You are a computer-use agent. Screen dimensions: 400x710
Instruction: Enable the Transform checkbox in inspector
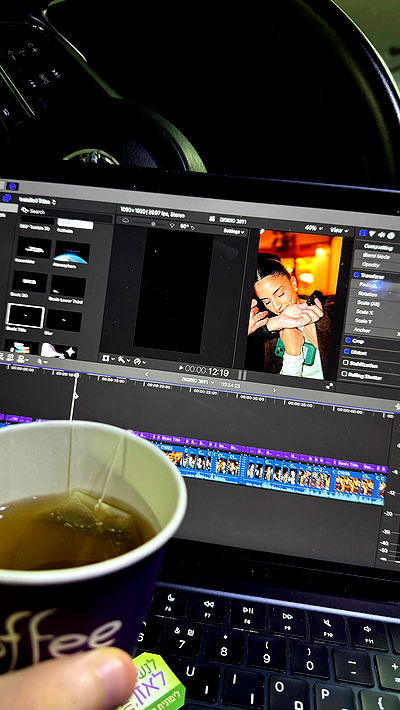(357, 274)
